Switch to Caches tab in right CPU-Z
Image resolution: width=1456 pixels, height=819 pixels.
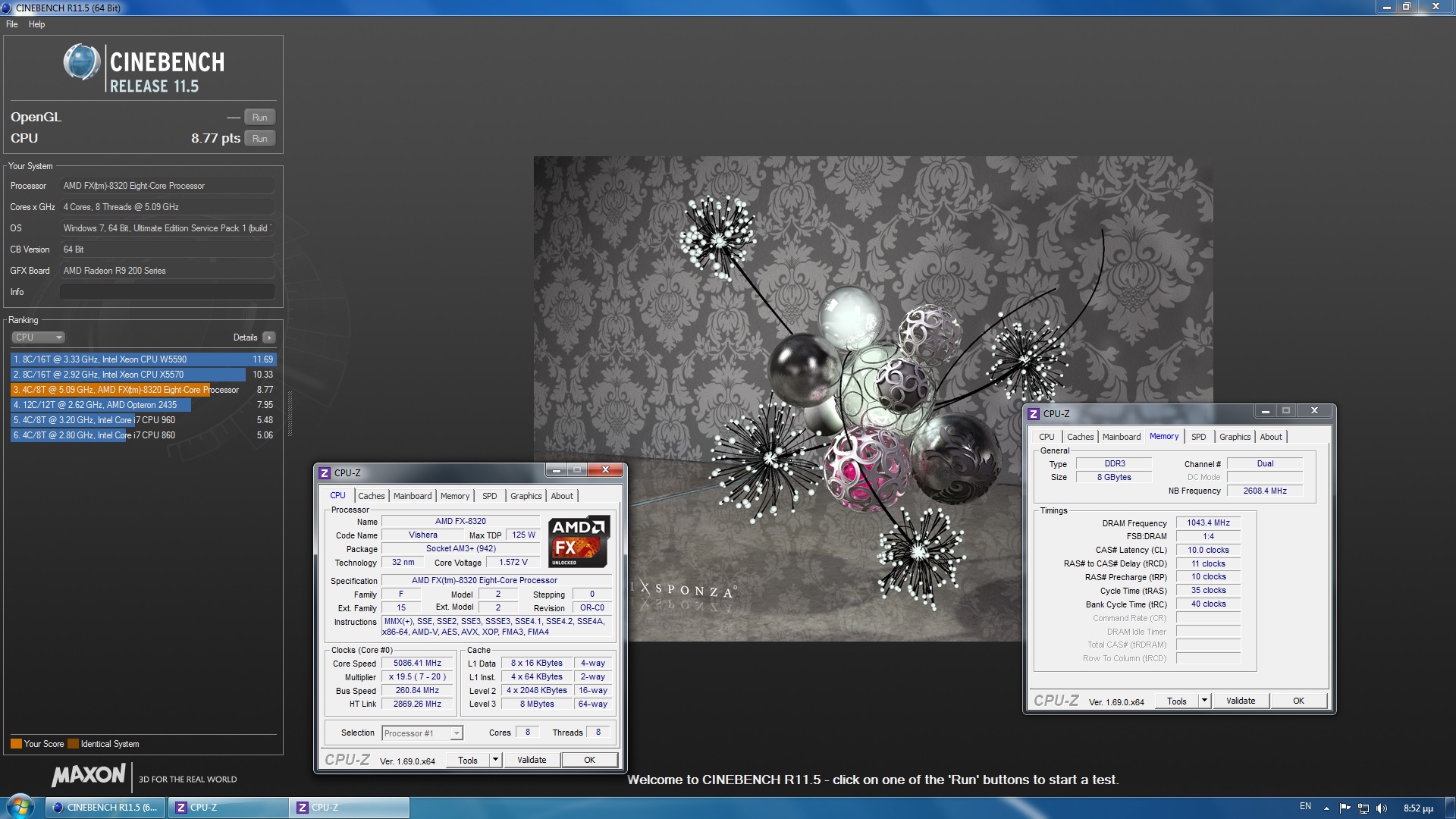[x=1081, y=437]
